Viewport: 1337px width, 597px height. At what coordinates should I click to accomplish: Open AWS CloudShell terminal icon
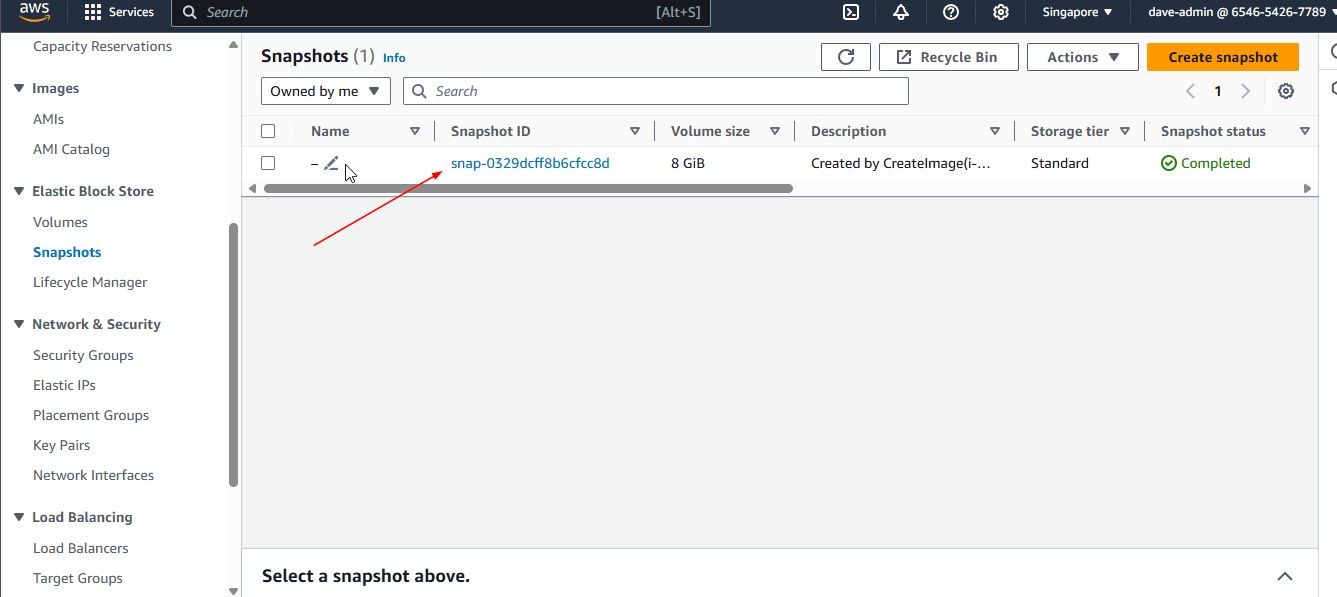(x=851, y=12)
